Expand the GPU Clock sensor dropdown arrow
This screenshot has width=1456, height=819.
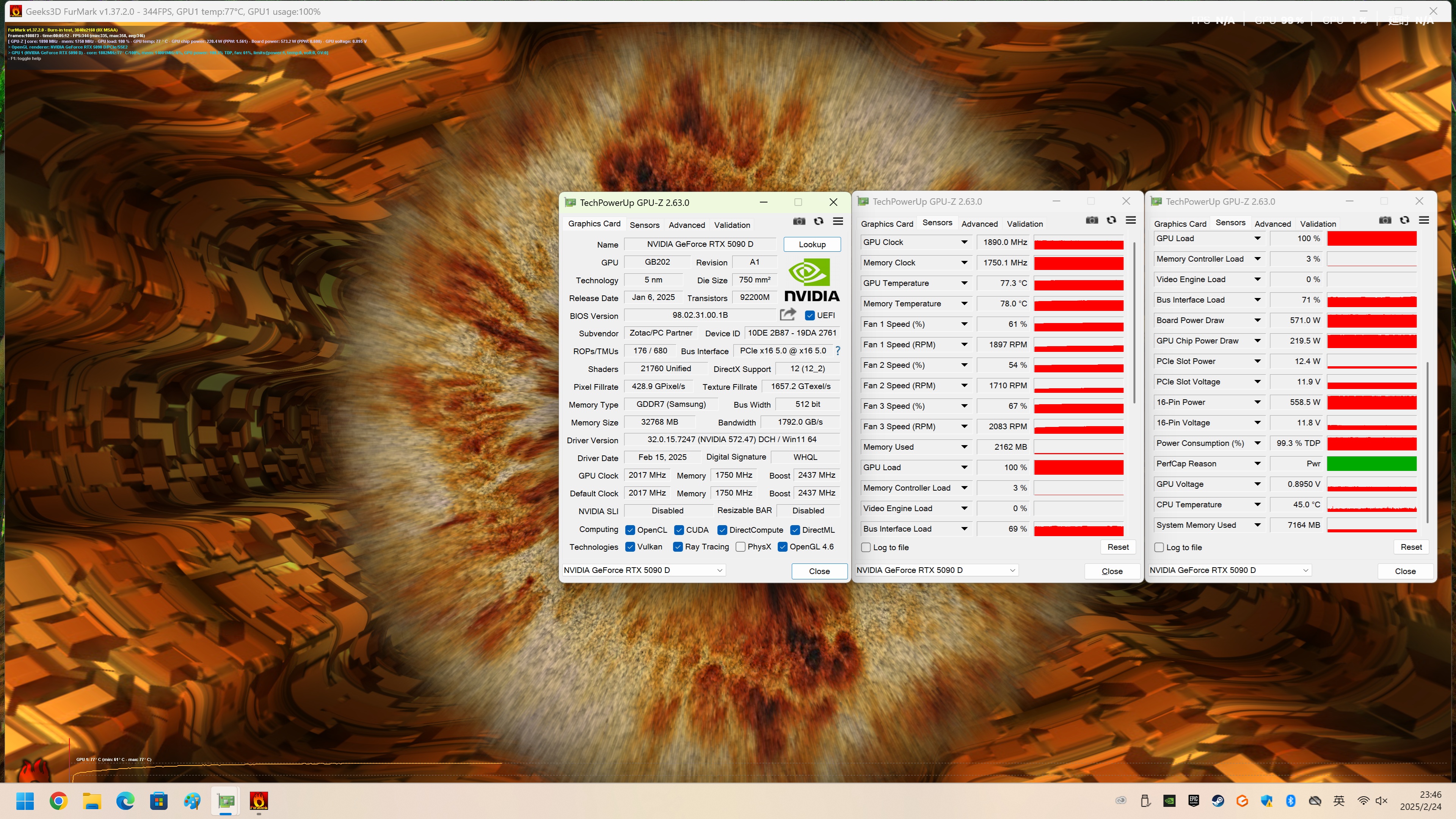click(964, 242)
